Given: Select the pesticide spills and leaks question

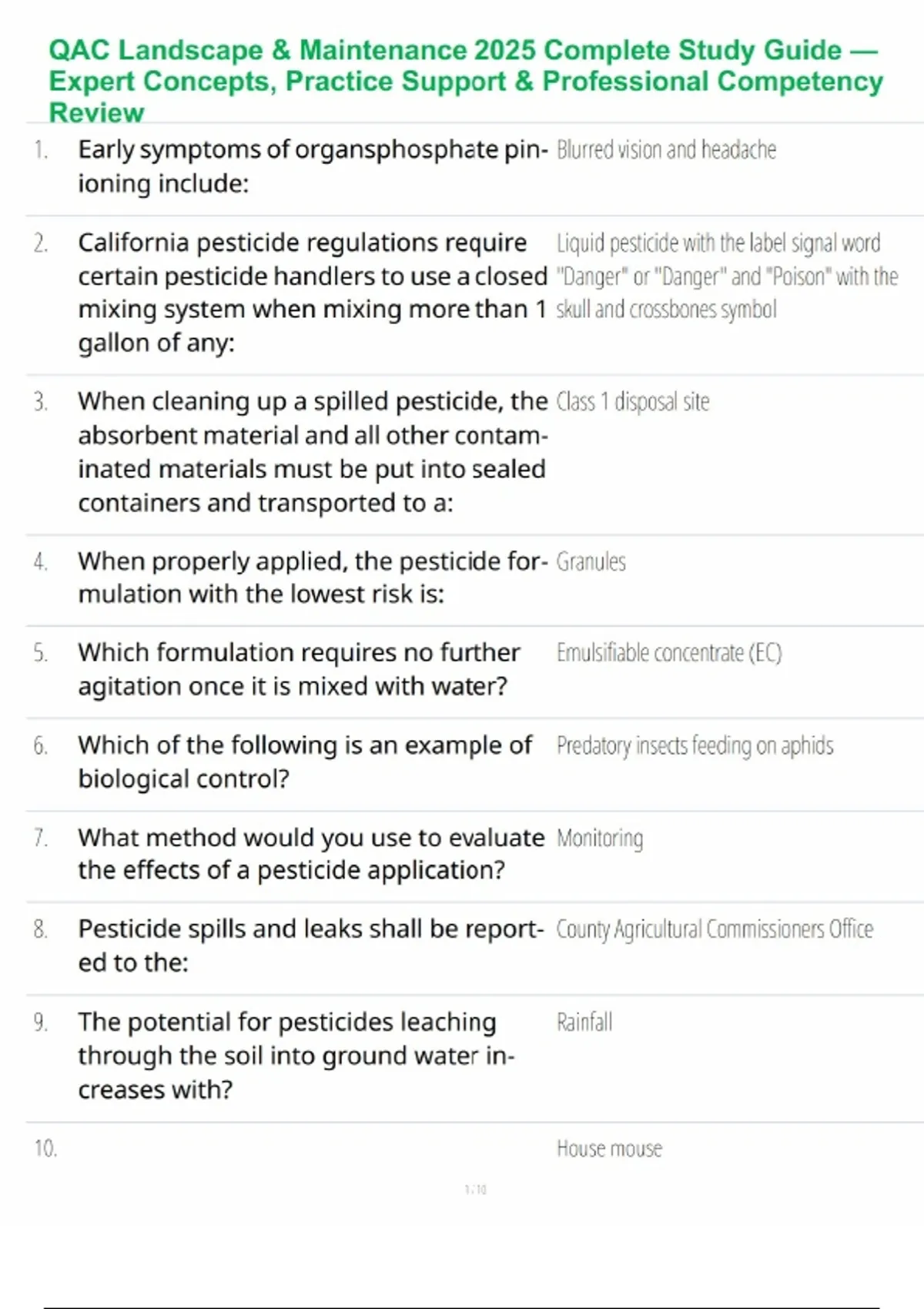Looking at the screenshot, I should [x=310, y=946].
